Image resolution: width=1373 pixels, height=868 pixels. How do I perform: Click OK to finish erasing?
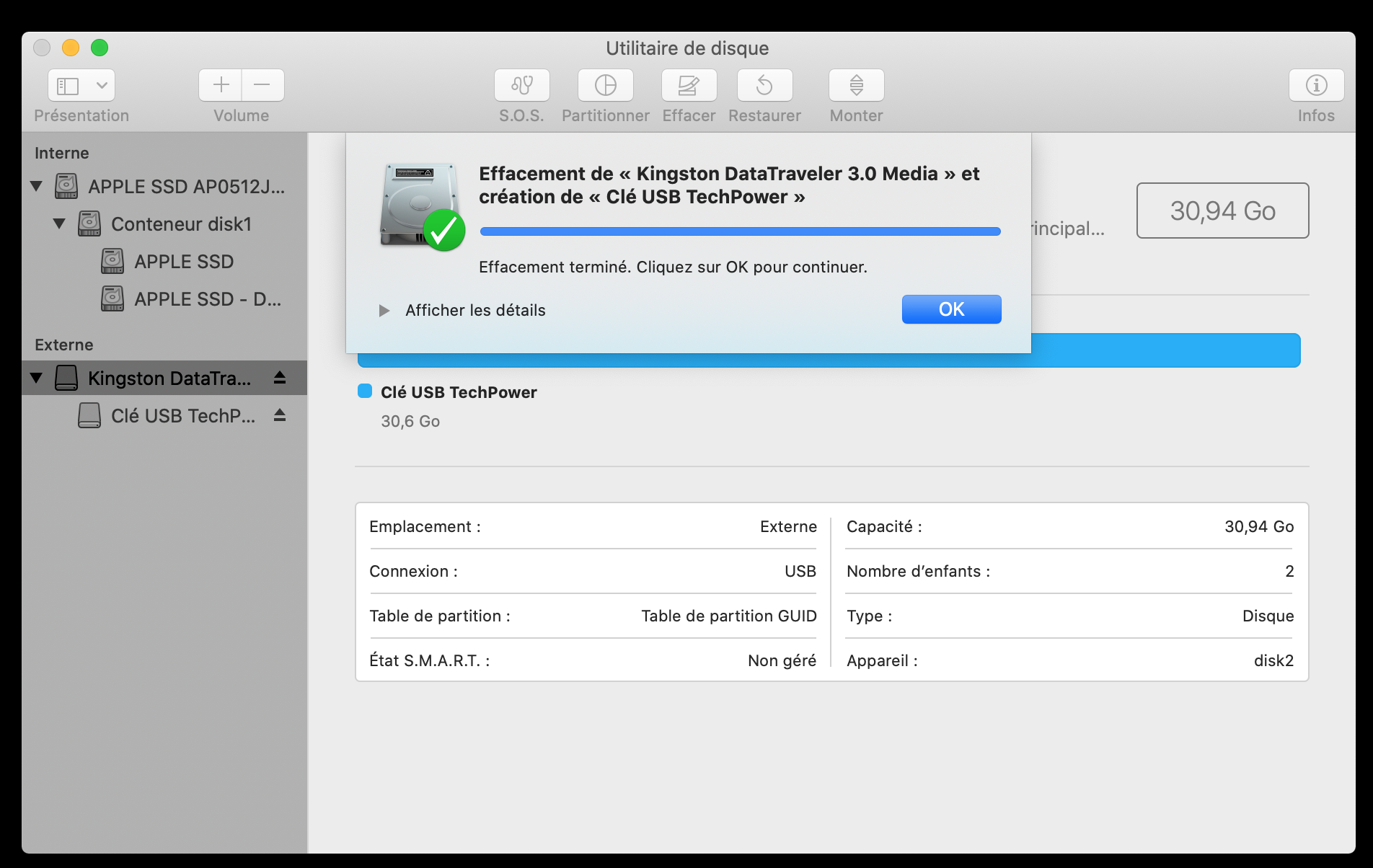pyautogui.click(x=951, y=309)
